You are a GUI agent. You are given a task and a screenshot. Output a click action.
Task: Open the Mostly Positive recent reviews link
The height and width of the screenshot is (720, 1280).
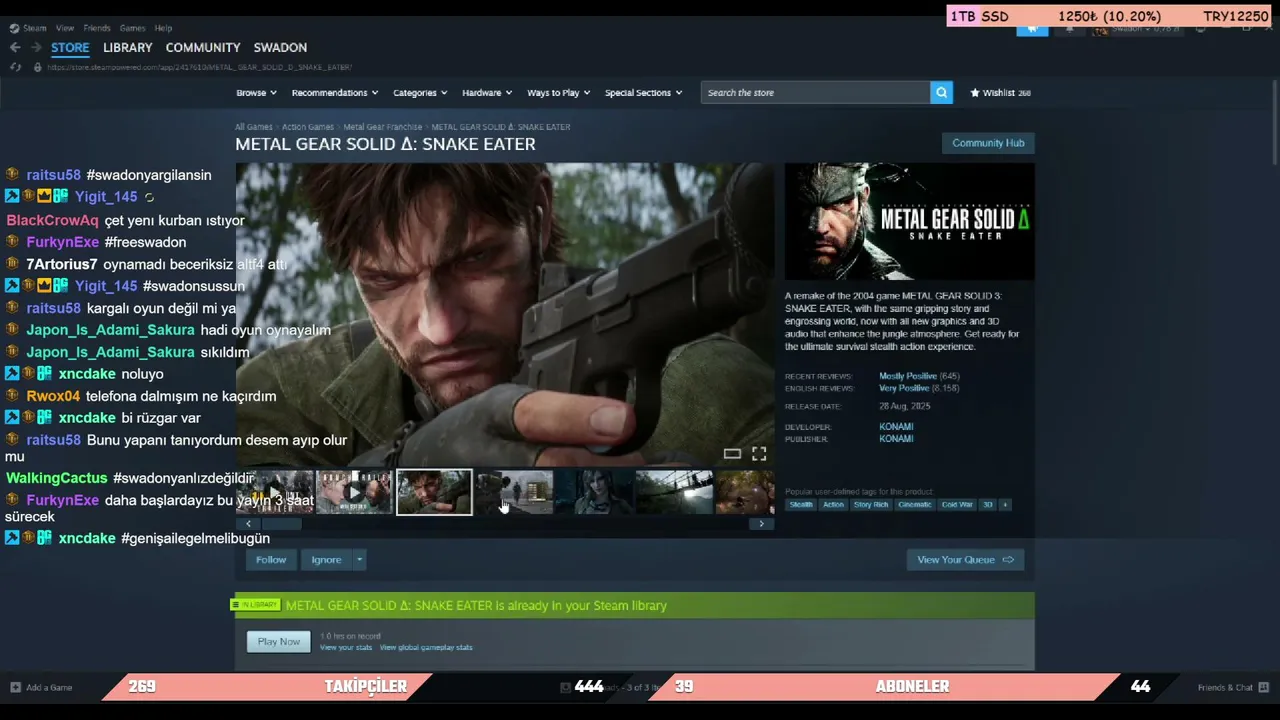click(x=908, y=376)
